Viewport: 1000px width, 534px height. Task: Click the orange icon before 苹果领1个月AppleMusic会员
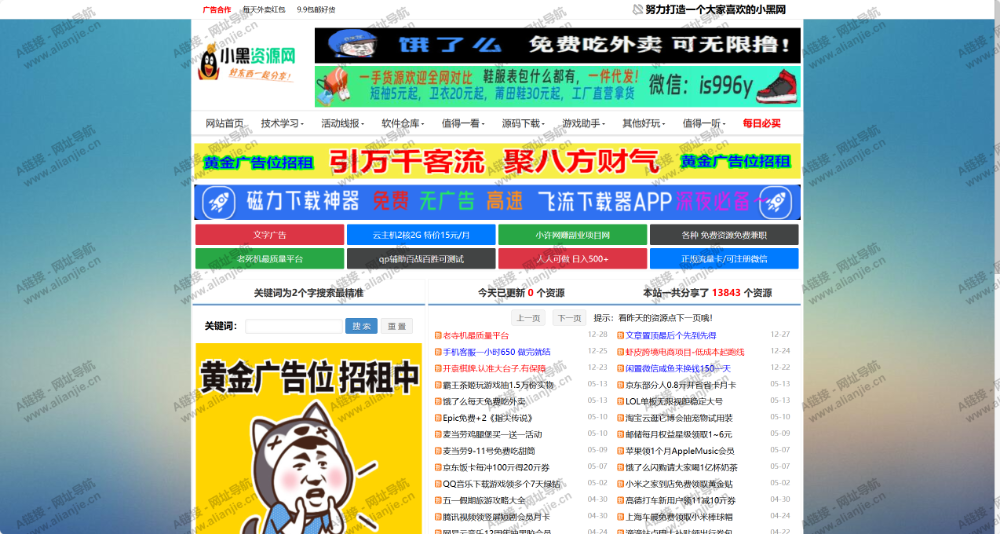(621, 451)
